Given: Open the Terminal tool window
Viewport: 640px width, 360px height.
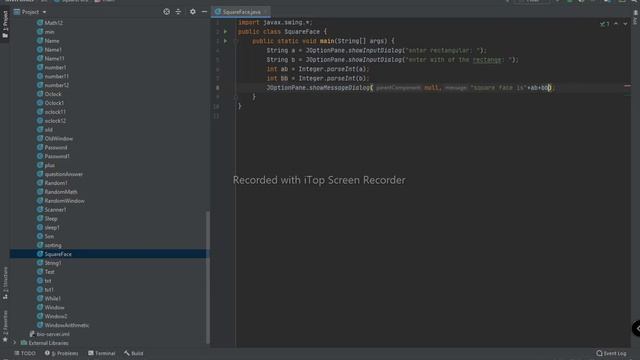Looking at the screenshot, I should point(102,353).
